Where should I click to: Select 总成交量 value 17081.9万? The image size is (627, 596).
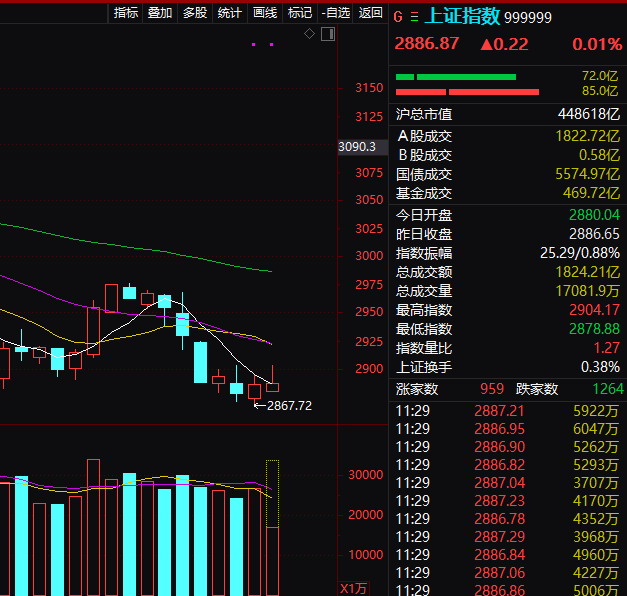point(587,291)
